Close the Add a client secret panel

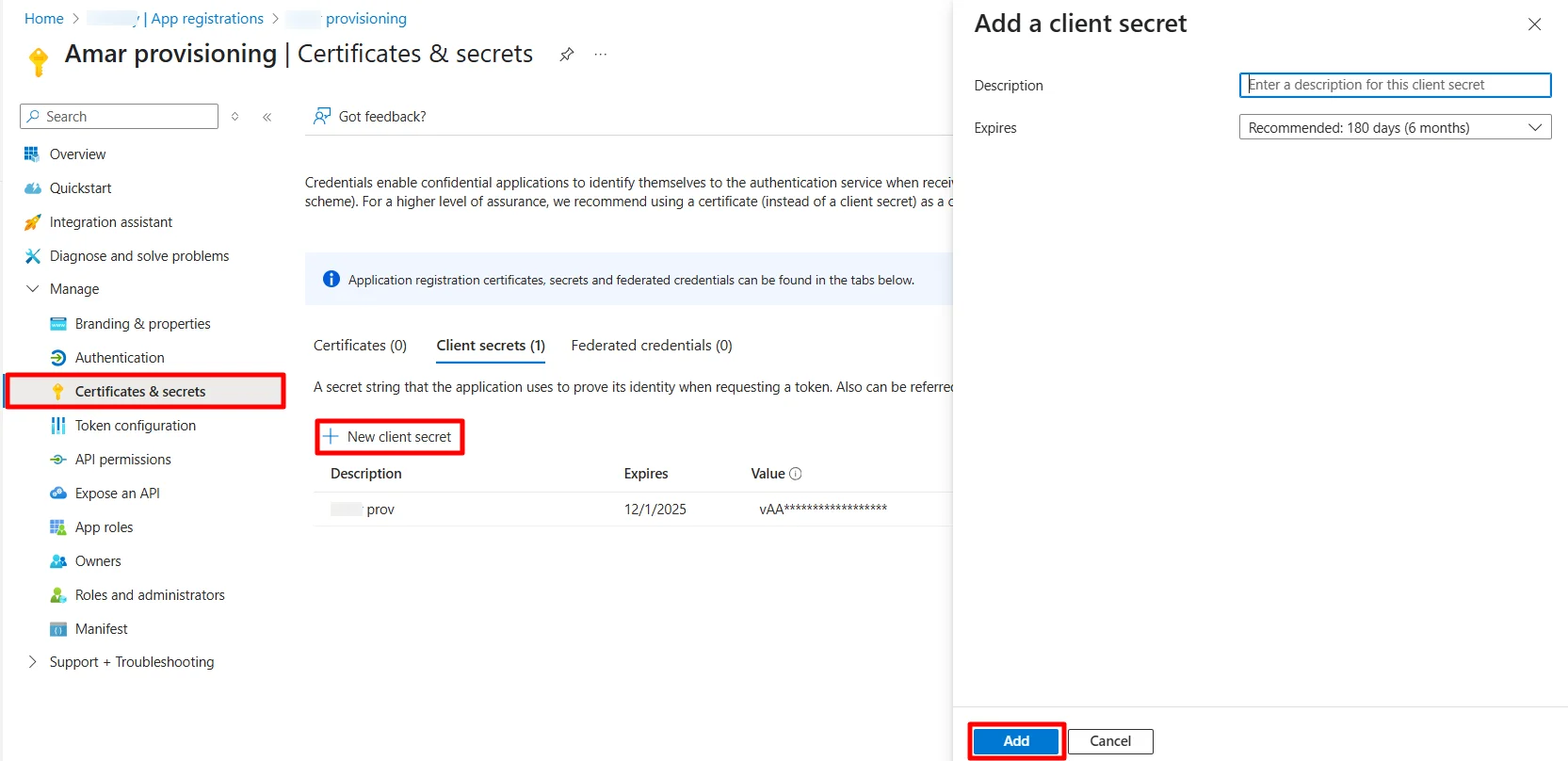click(x=1534, y=24)
